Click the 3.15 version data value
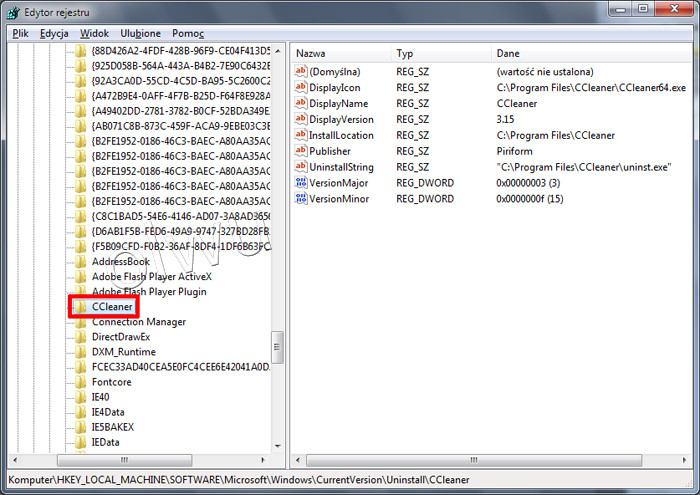Viewport: 700px width, 495px height. click(505, 119)
